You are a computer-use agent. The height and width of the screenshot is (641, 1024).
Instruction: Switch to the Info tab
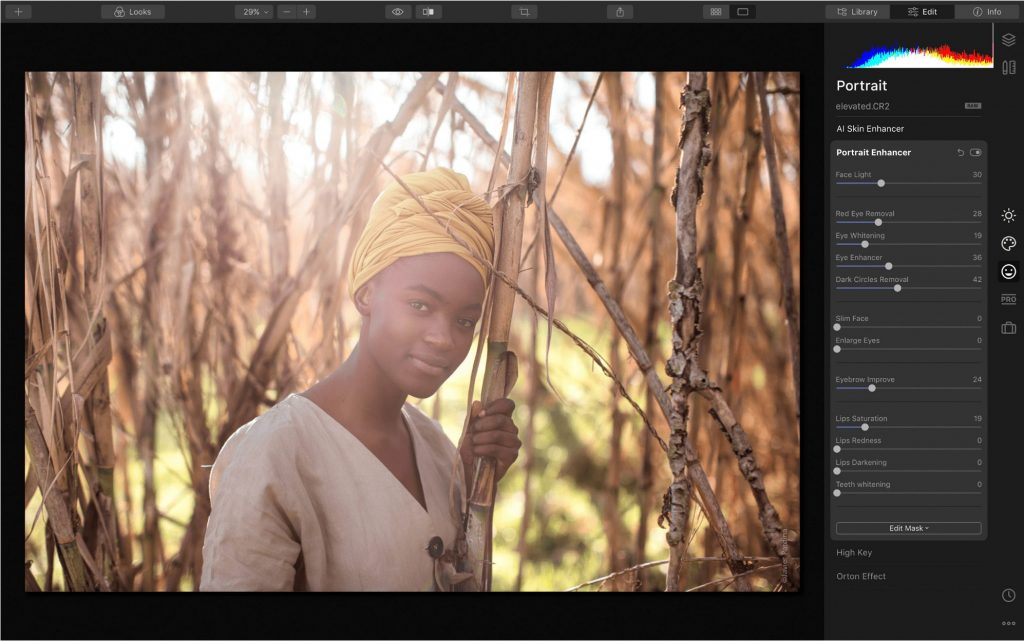pyautogui.click(x=987, y=12)
